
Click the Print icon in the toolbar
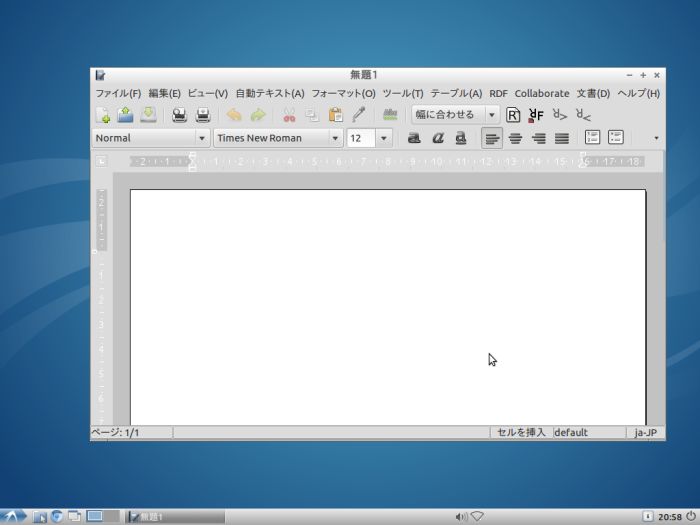(180, 115)
